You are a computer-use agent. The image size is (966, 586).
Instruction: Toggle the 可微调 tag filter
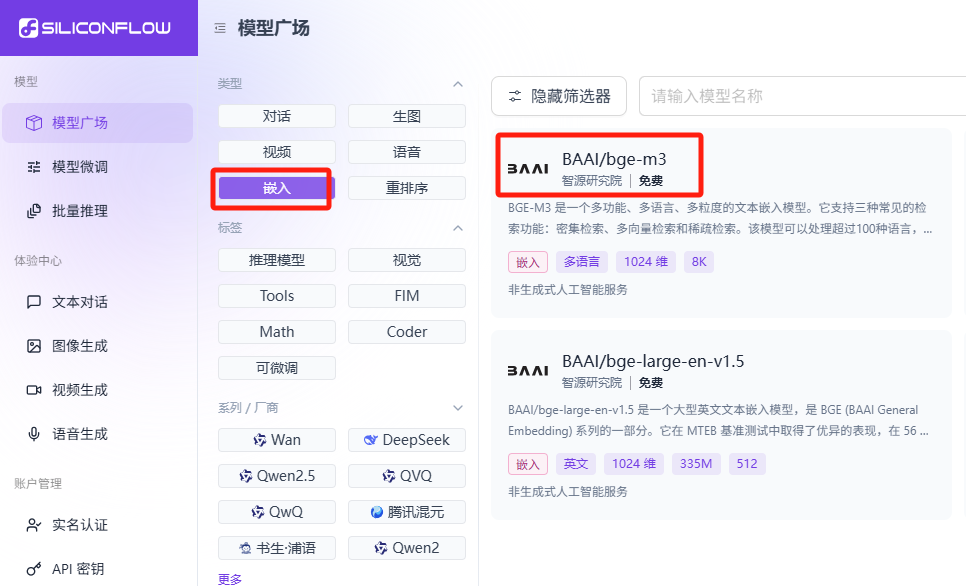pyautogui.click(x=277, y=368)
